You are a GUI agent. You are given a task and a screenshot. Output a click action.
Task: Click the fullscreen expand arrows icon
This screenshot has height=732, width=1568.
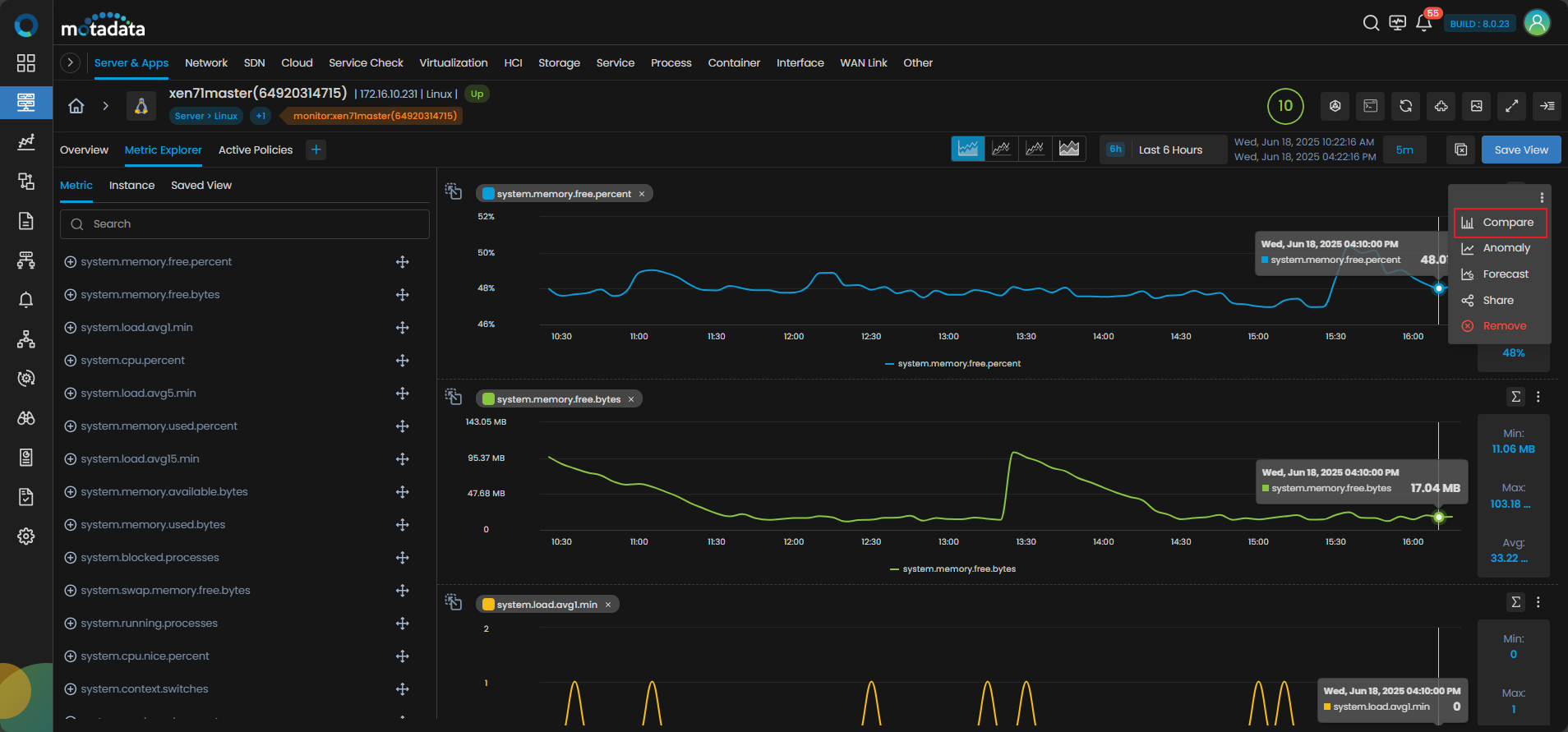[x=1511, y=106]
